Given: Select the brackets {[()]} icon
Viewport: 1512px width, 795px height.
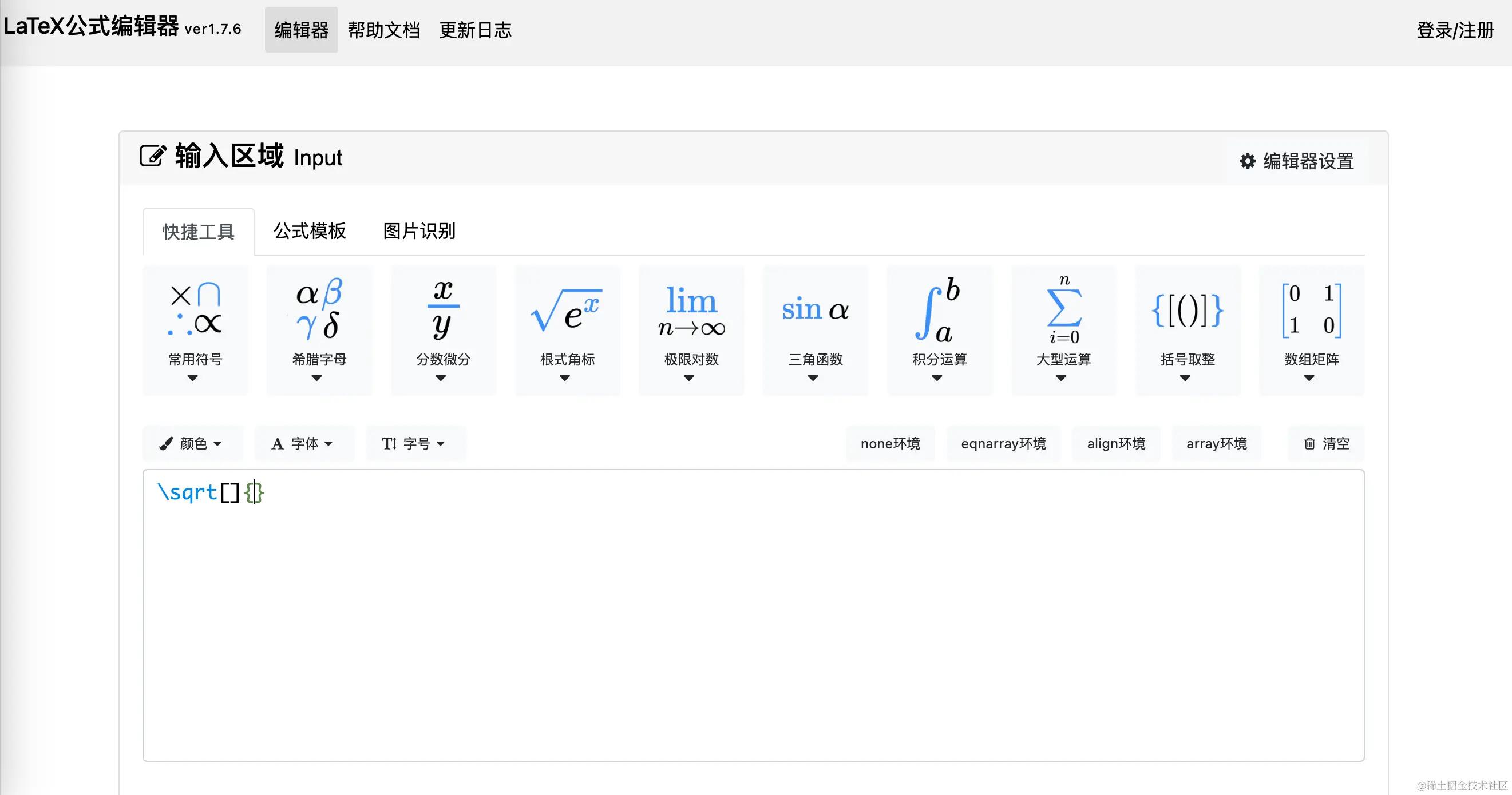Looking at the screenshot, I should 1188,311.
